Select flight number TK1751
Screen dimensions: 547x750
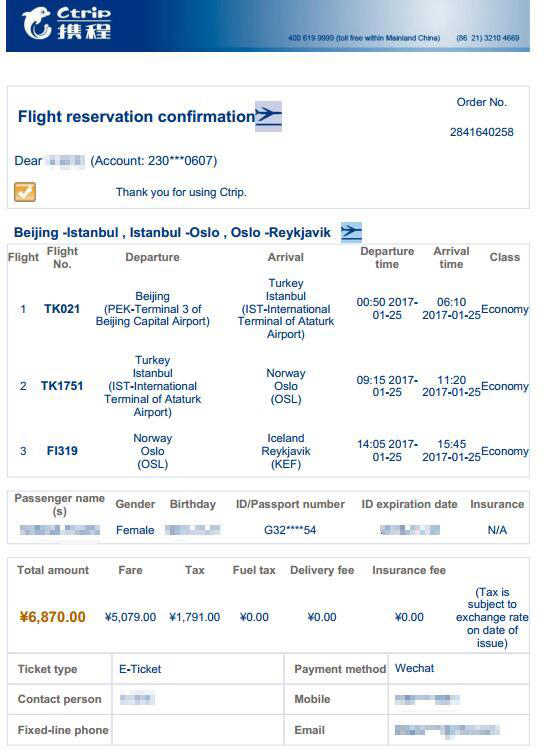pos(62,386)
